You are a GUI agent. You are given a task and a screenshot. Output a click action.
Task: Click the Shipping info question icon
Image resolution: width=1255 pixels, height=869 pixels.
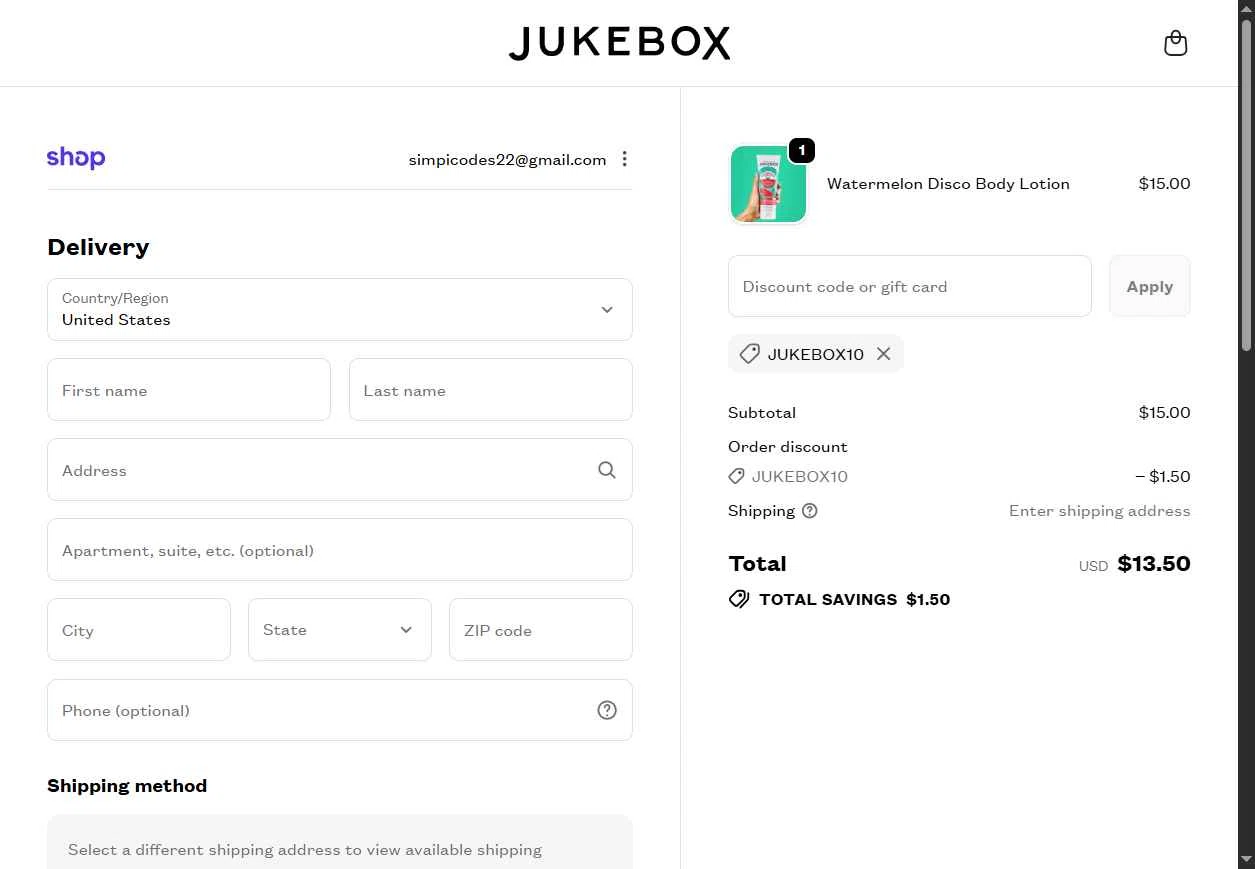(x=810, y=511)
